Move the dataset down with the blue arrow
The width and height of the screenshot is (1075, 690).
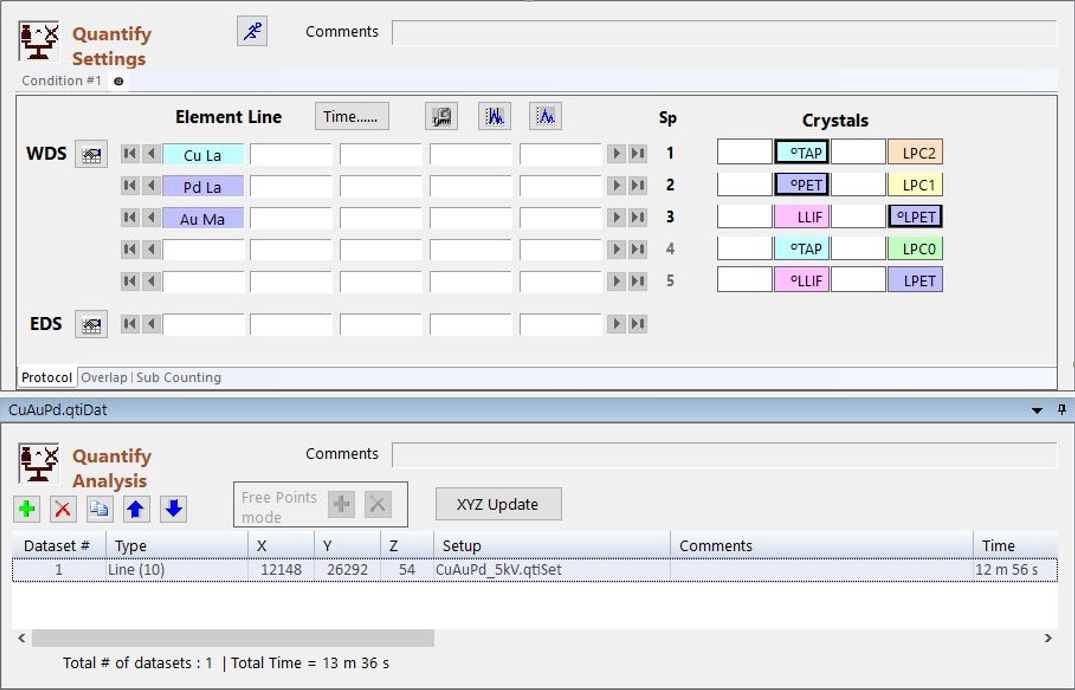[x=173, y=509]
